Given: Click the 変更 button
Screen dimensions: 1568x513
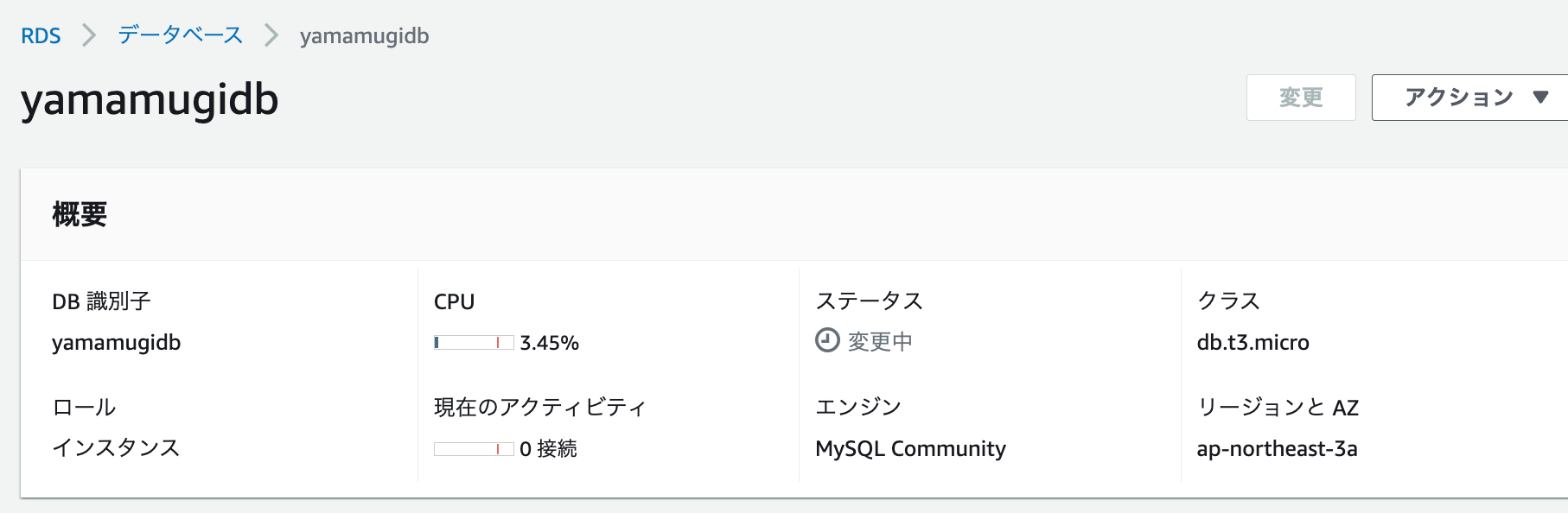Looking at the screenshot, I should pos(1301,98).
